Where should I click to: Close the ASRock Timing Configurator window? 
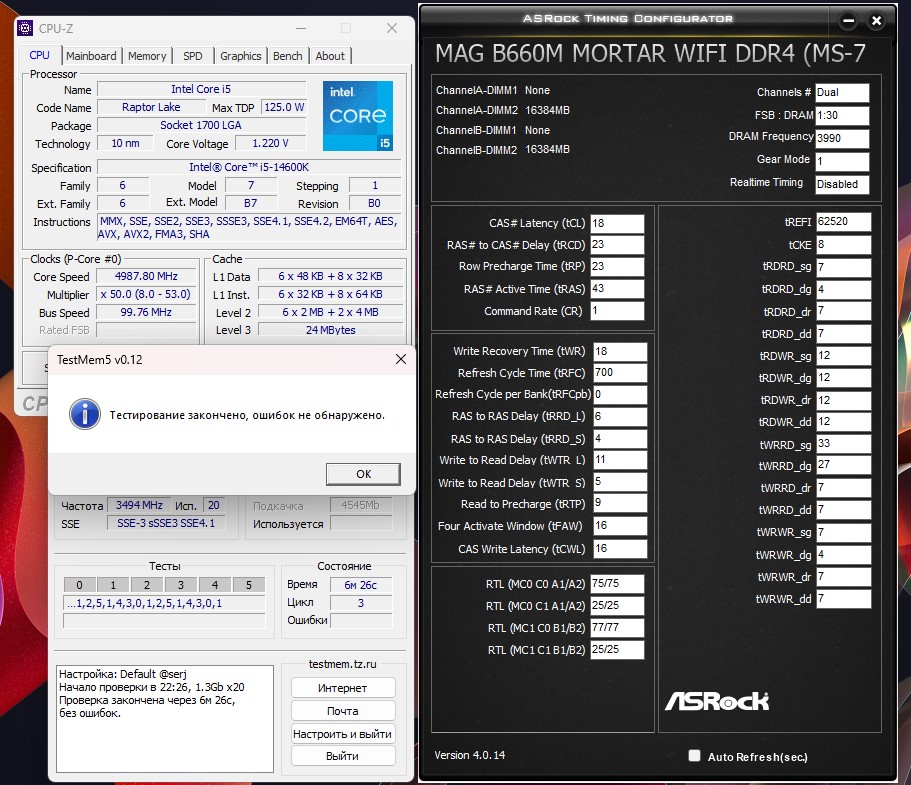876,21
